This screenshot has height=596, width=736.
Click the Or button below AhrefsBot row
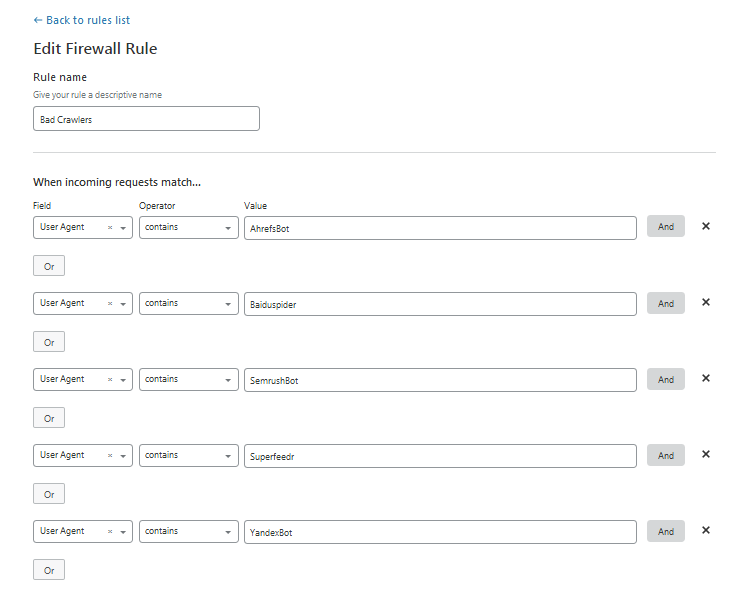[x=48, y=266]
